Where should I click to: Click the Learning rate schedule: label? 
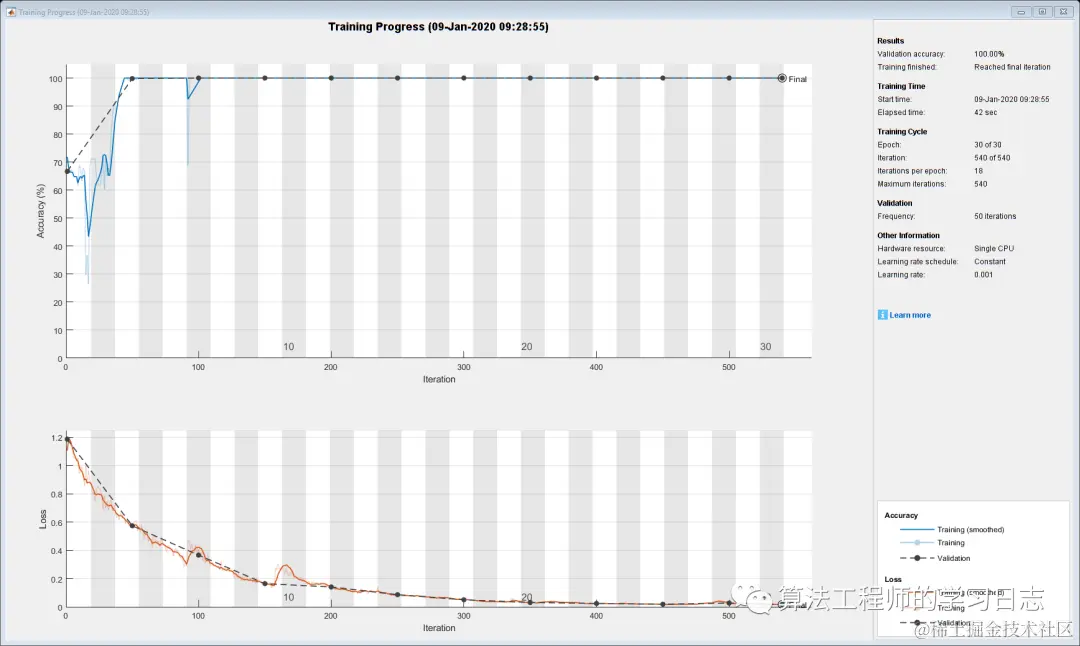pyautogui.click(x=917, y=262)
